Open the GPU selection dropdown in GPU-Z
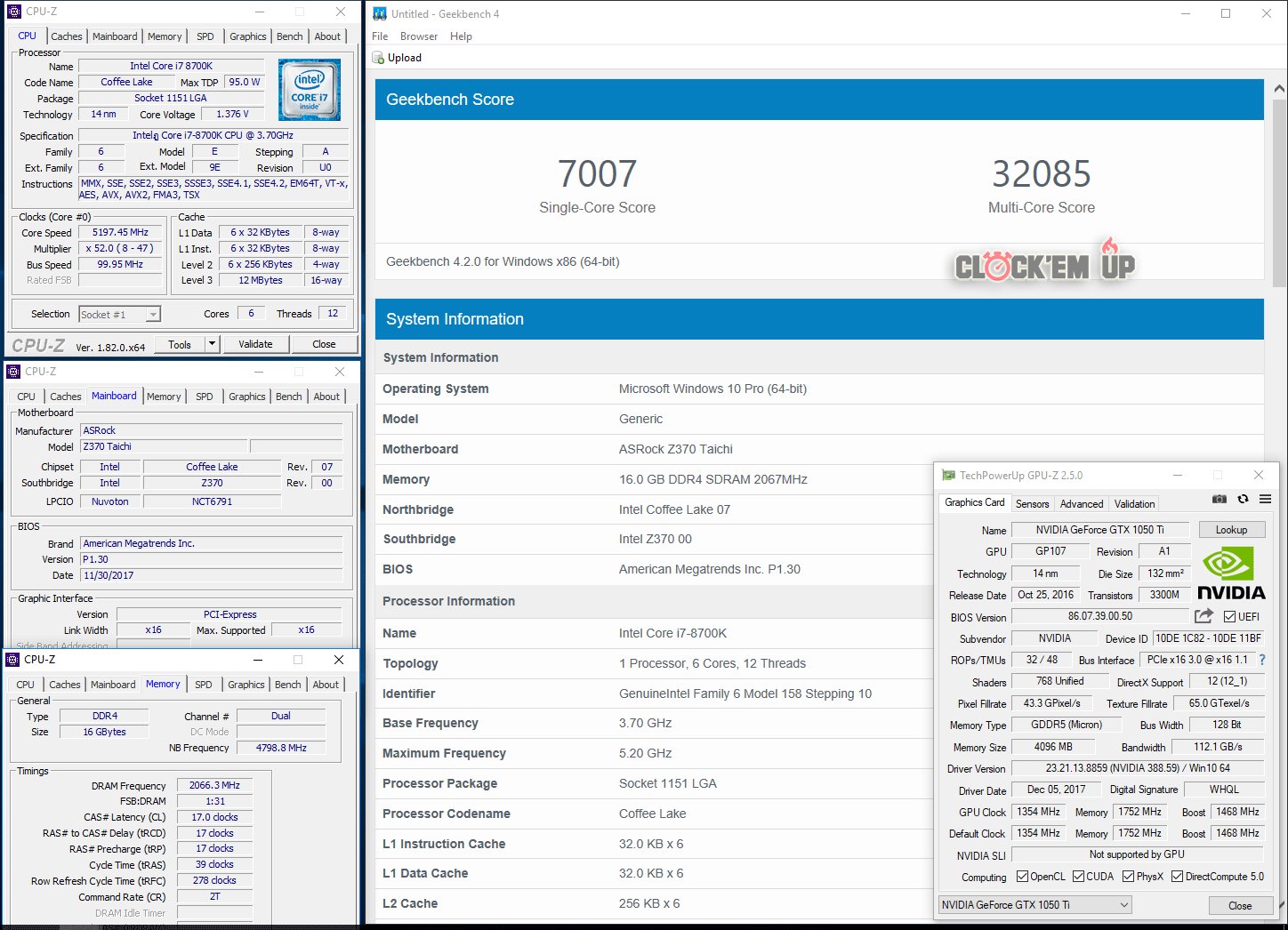 1035,905
